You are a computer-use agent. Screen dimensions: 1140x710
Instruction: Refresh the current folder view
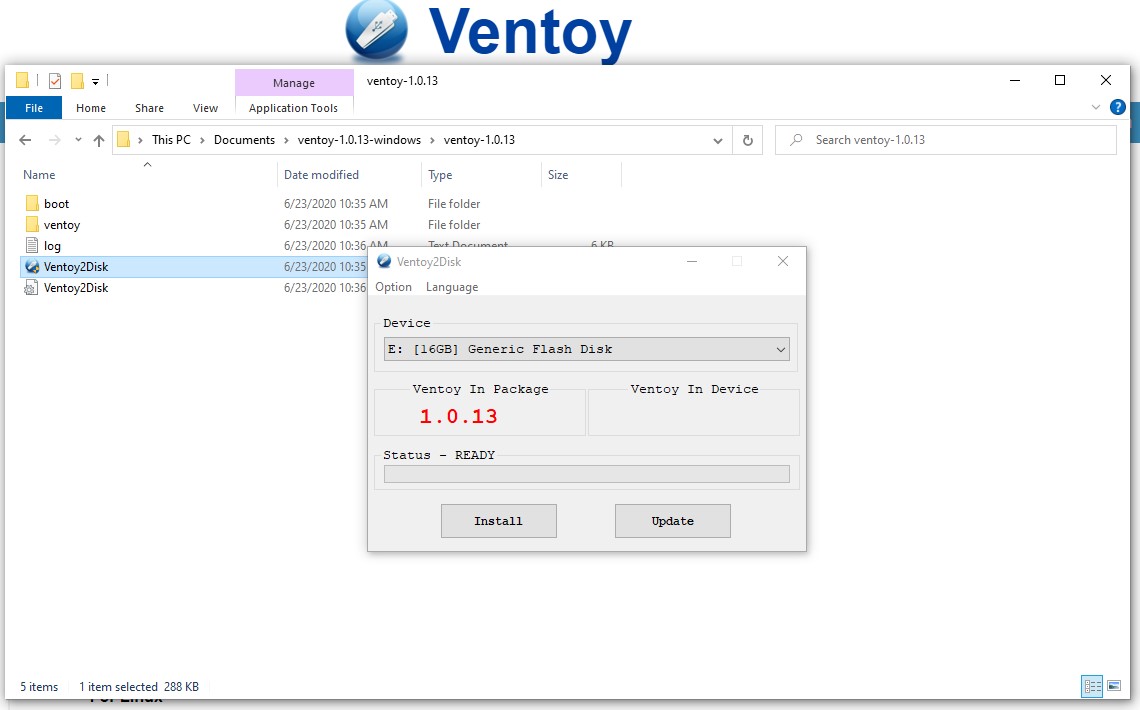coord(747,140)
